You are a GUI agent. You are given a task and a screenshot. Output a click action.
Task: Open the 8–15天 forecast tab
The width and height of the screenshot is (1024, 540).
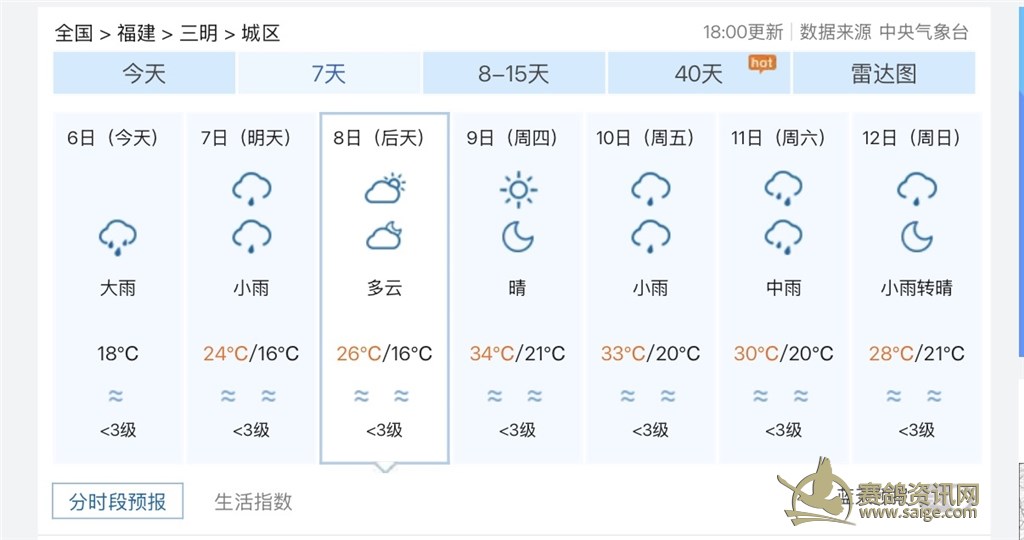(x=514, y=74)
